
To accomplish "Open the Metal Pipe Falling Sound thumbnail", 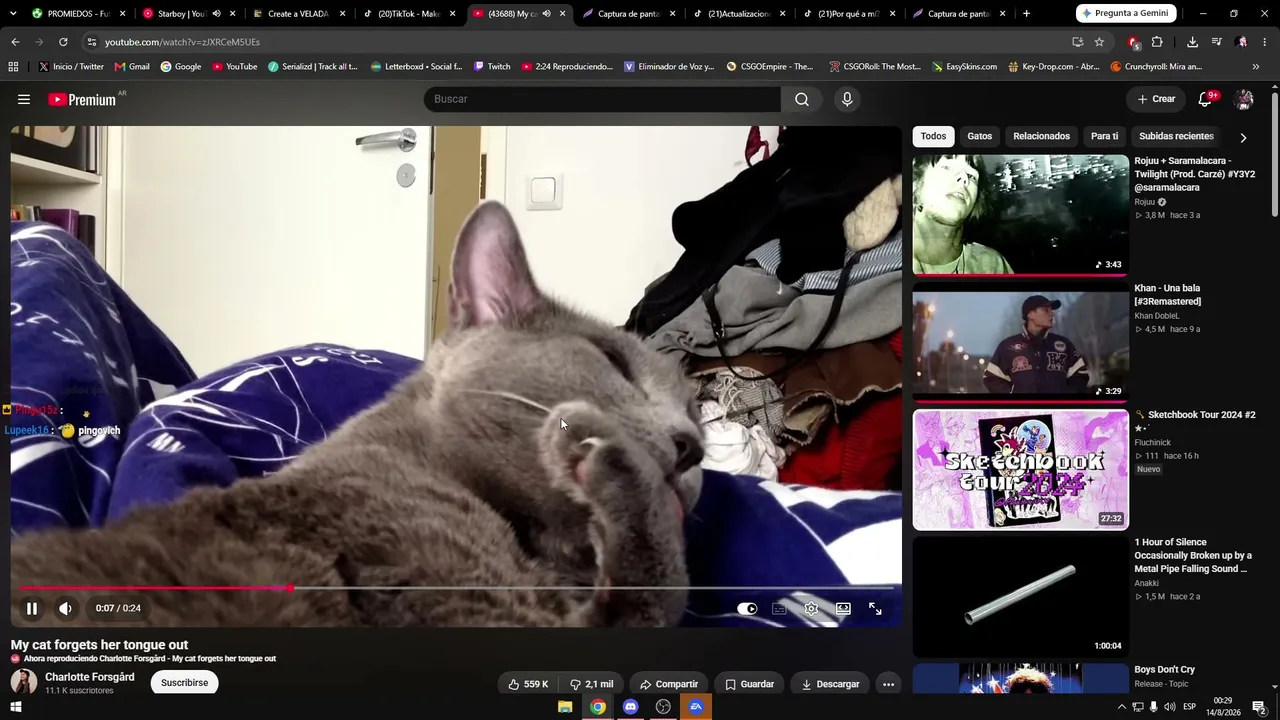I will click(x=1020, y=597).
